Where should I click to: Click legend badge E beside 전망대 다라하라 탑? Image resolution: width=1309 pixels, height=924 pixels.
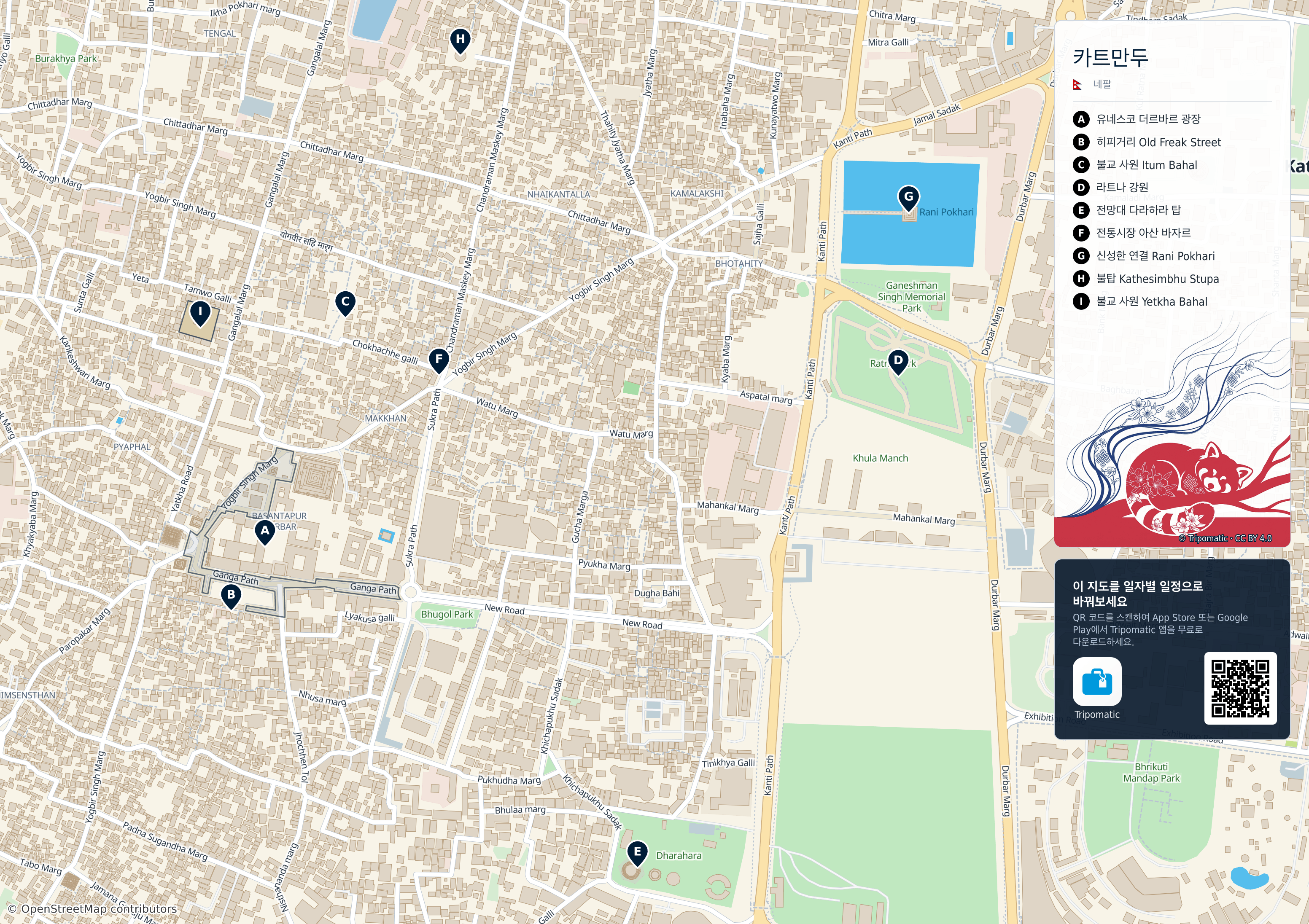[x=1081, y=210]
